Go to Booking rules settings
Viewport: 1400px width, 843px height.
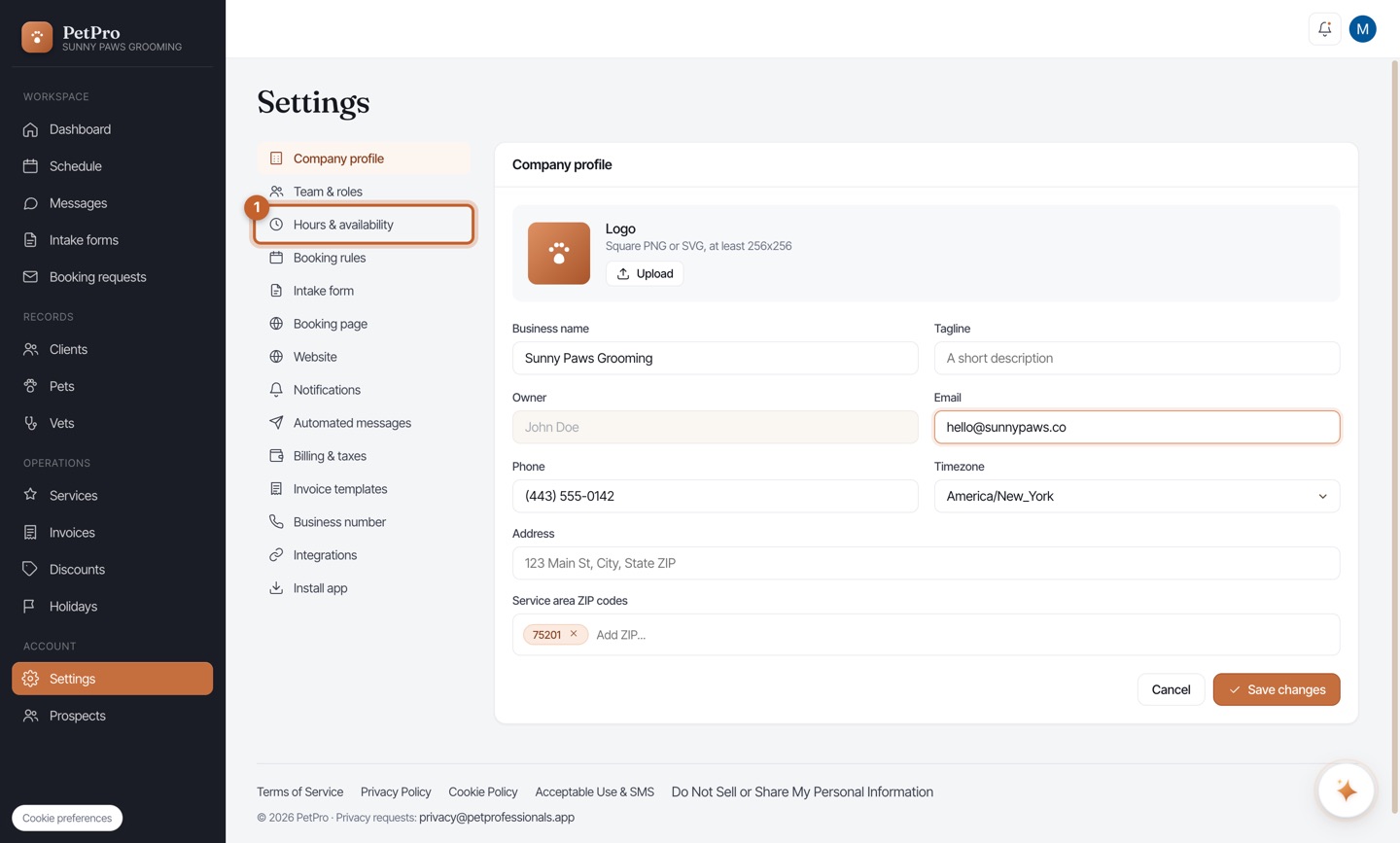364,258
